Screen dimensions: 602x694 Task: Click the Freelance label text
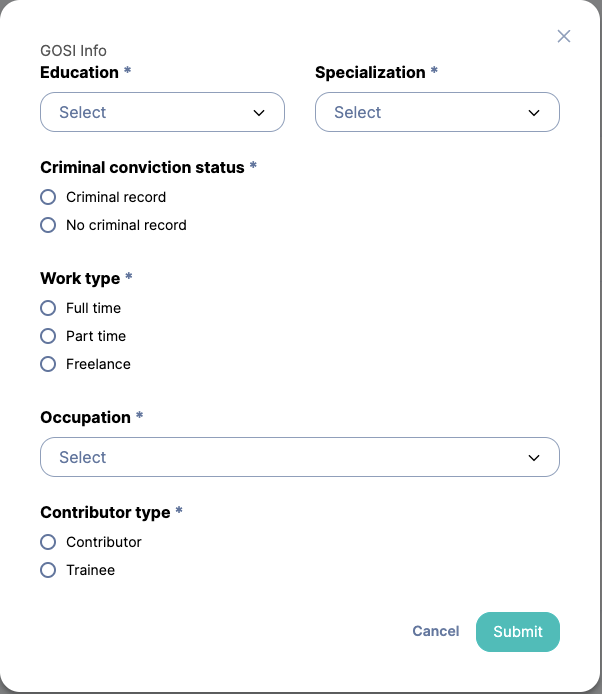tap(98, 364)
